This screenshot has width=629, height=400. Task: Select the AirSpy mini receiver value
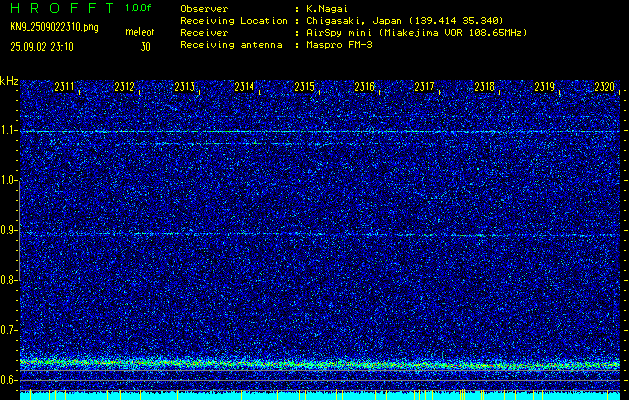coord(417,33)
